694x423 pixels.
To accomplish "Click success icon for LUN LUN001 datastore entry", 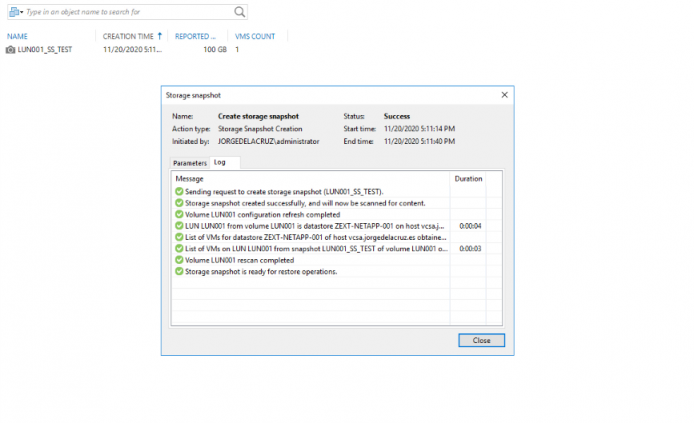I will tap(179, 226).
